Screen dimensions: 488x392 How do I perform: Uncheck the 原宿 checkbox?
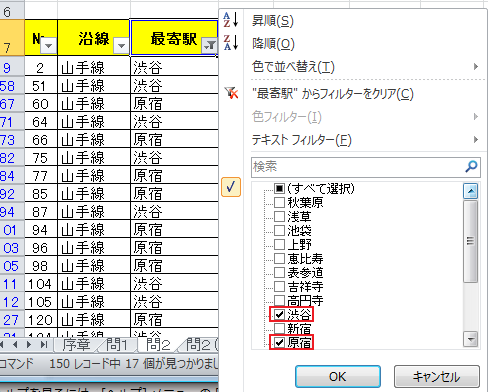pyautogui.click(x=279, y=342)
